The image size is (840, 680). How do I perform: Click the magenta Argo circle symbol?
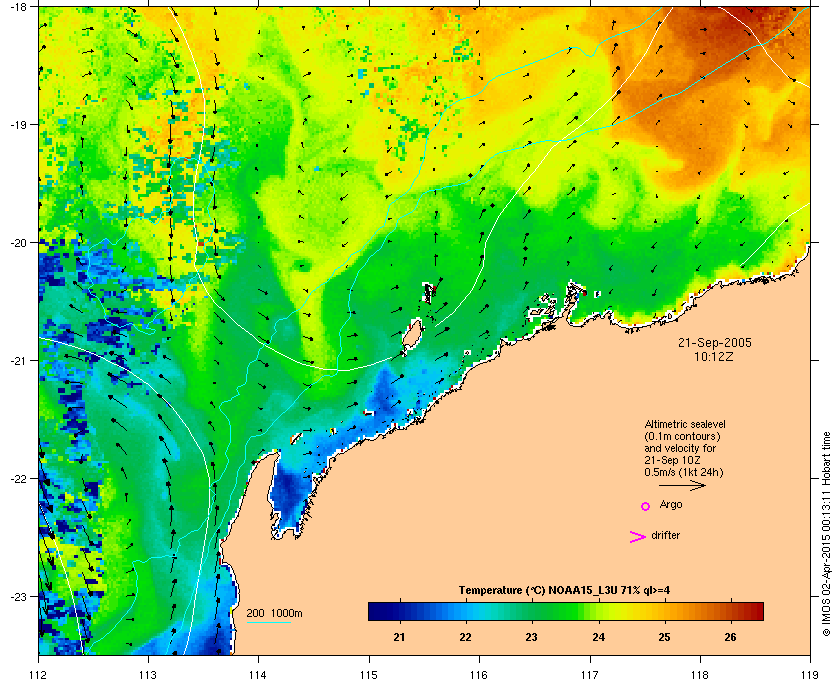[x=646, y=506]
